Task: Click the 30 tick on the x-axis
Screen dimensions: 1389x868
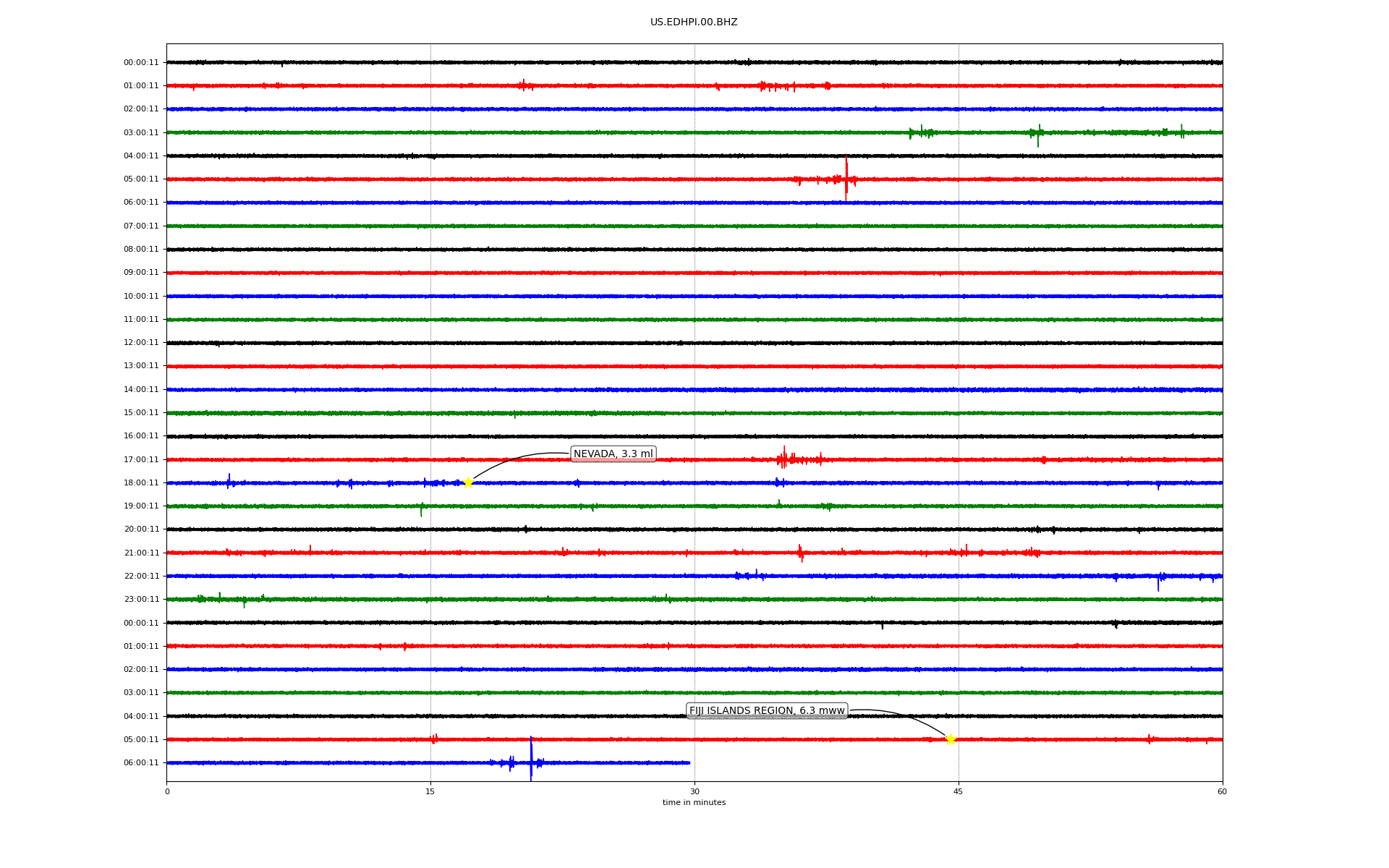Action: click(694, 791)
